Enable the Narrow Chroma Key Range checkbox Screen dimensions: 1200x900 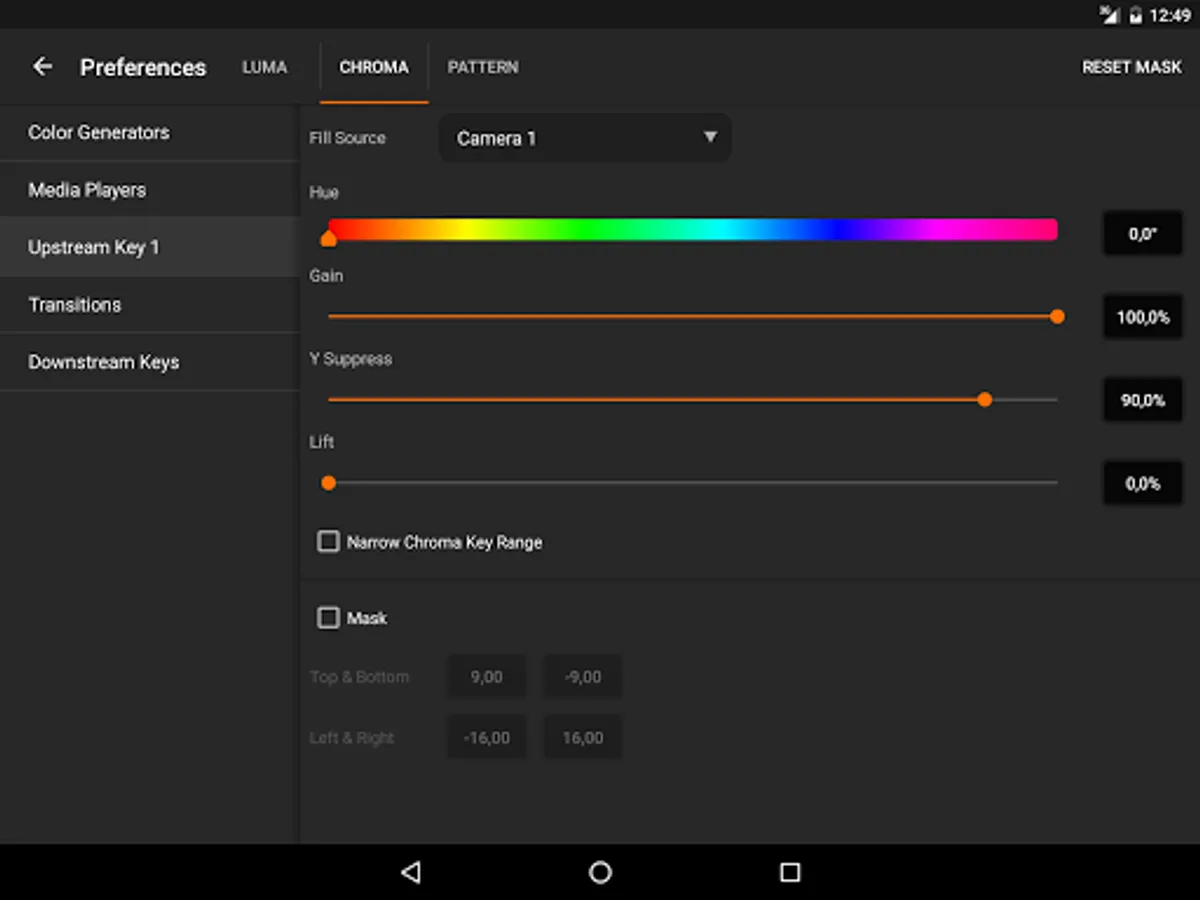328,542
